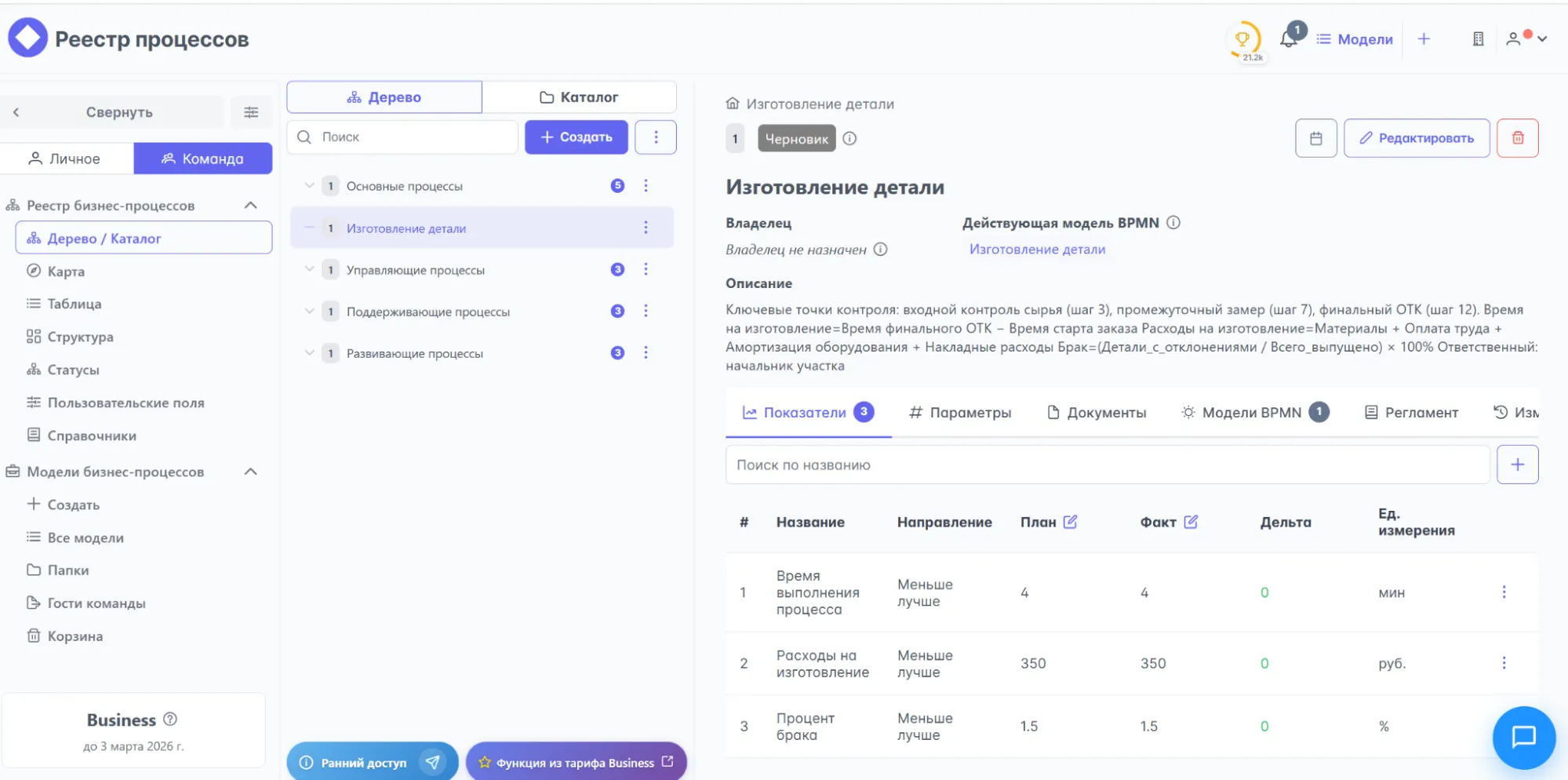Open menu for Основные процессы row

646,186
